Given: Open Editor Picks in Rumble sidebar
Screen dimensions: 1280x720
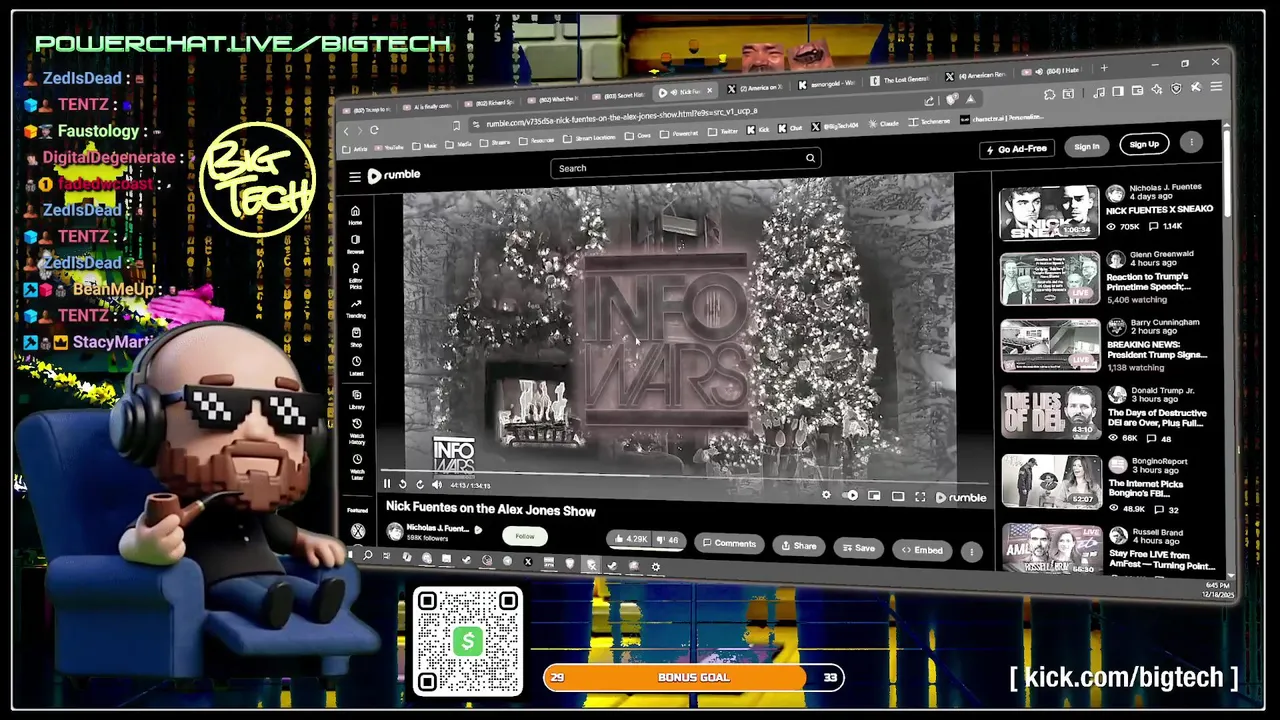Looking at the screenshot, I should tap(355, 274).
